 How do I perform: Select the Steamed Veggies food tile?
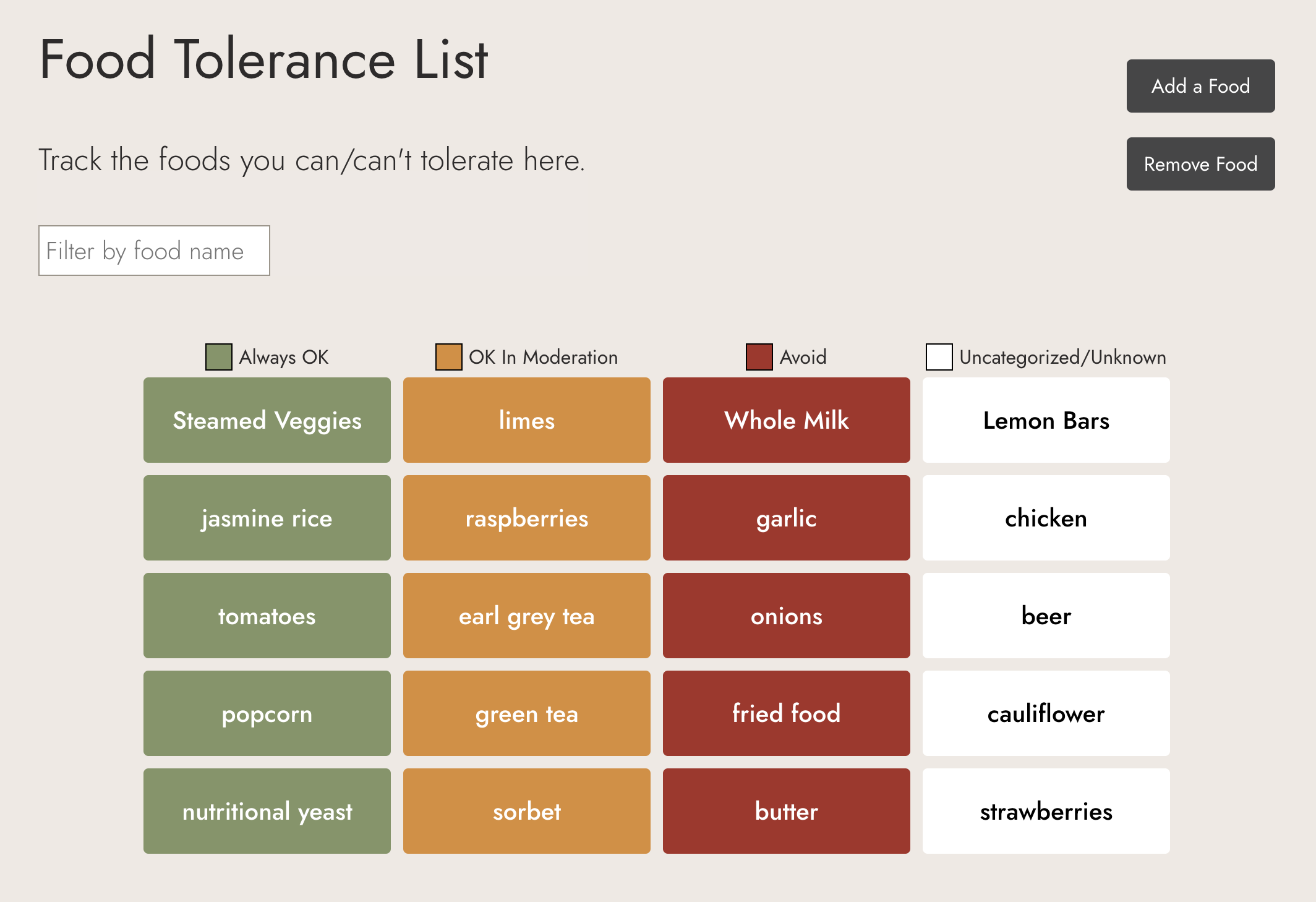(x=267, y=420)
